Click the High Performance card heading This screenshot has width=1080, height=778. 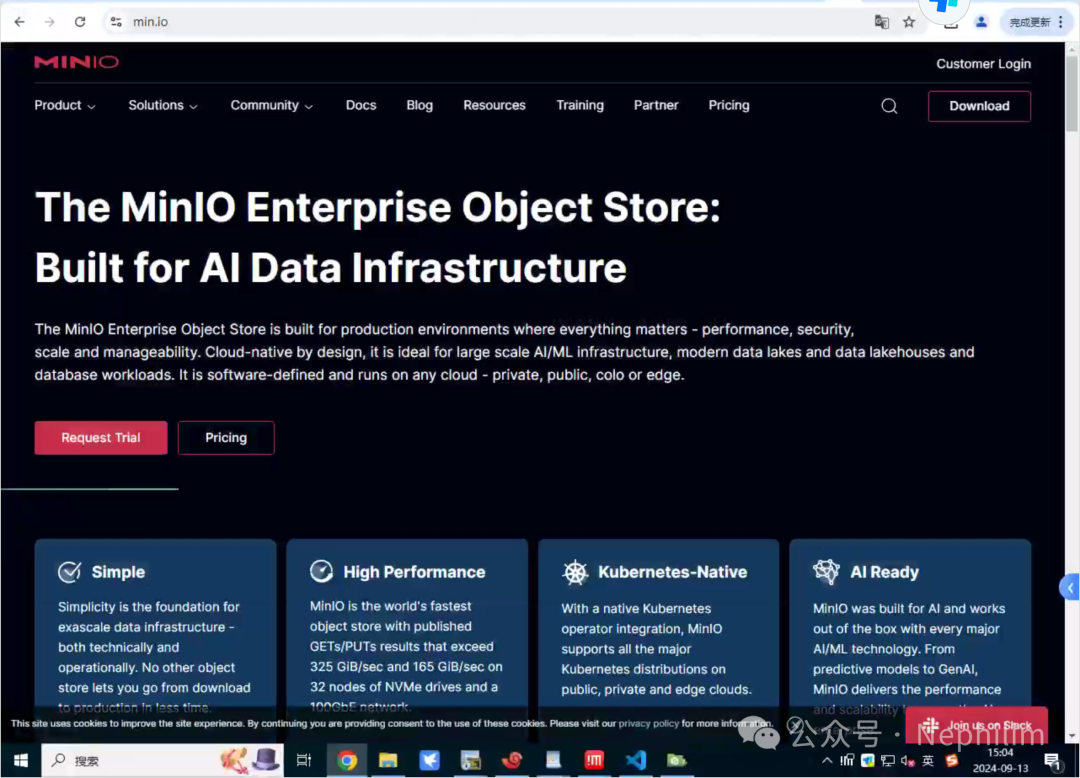[x=414, y=572]
